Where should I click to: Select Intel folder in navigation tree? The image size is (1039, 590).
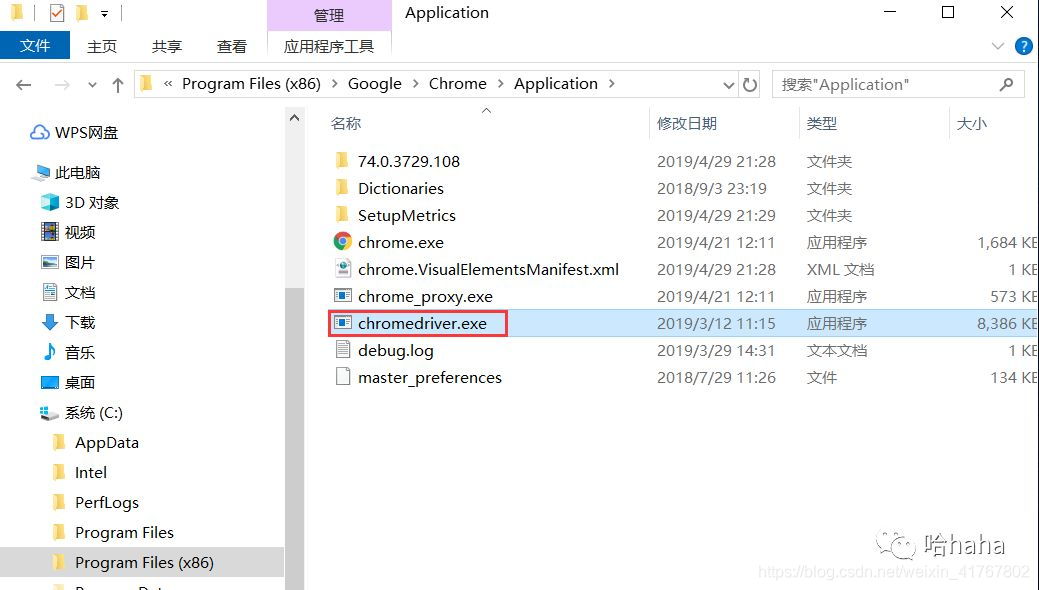91,472
